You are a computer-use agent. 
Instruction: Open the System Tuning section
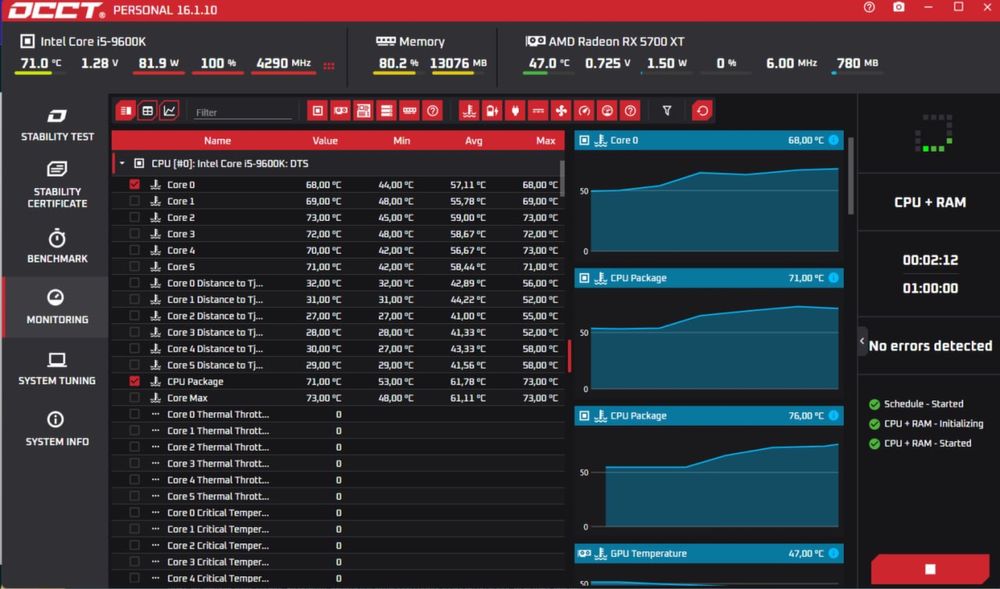57,368
